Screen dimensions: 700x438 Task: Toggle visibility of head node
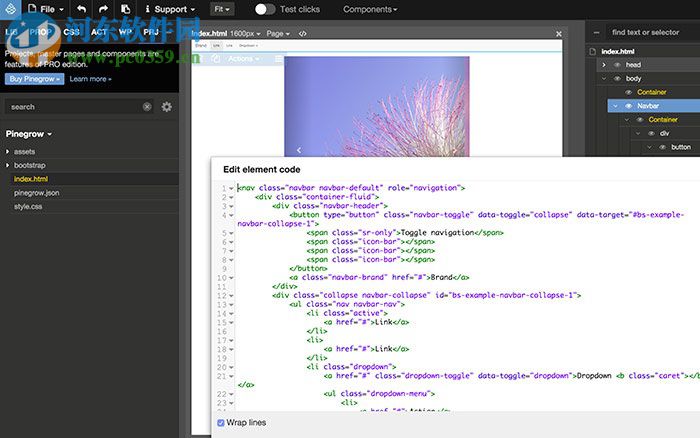pyautogui.click(x=617, y=65)
